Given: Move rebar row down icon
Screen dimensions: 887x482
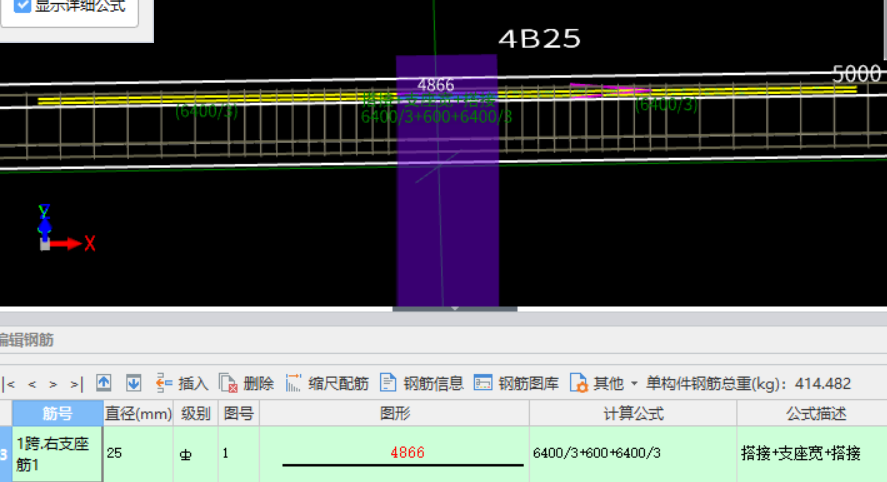Looking at the screenshot, I should coord(134,383).
